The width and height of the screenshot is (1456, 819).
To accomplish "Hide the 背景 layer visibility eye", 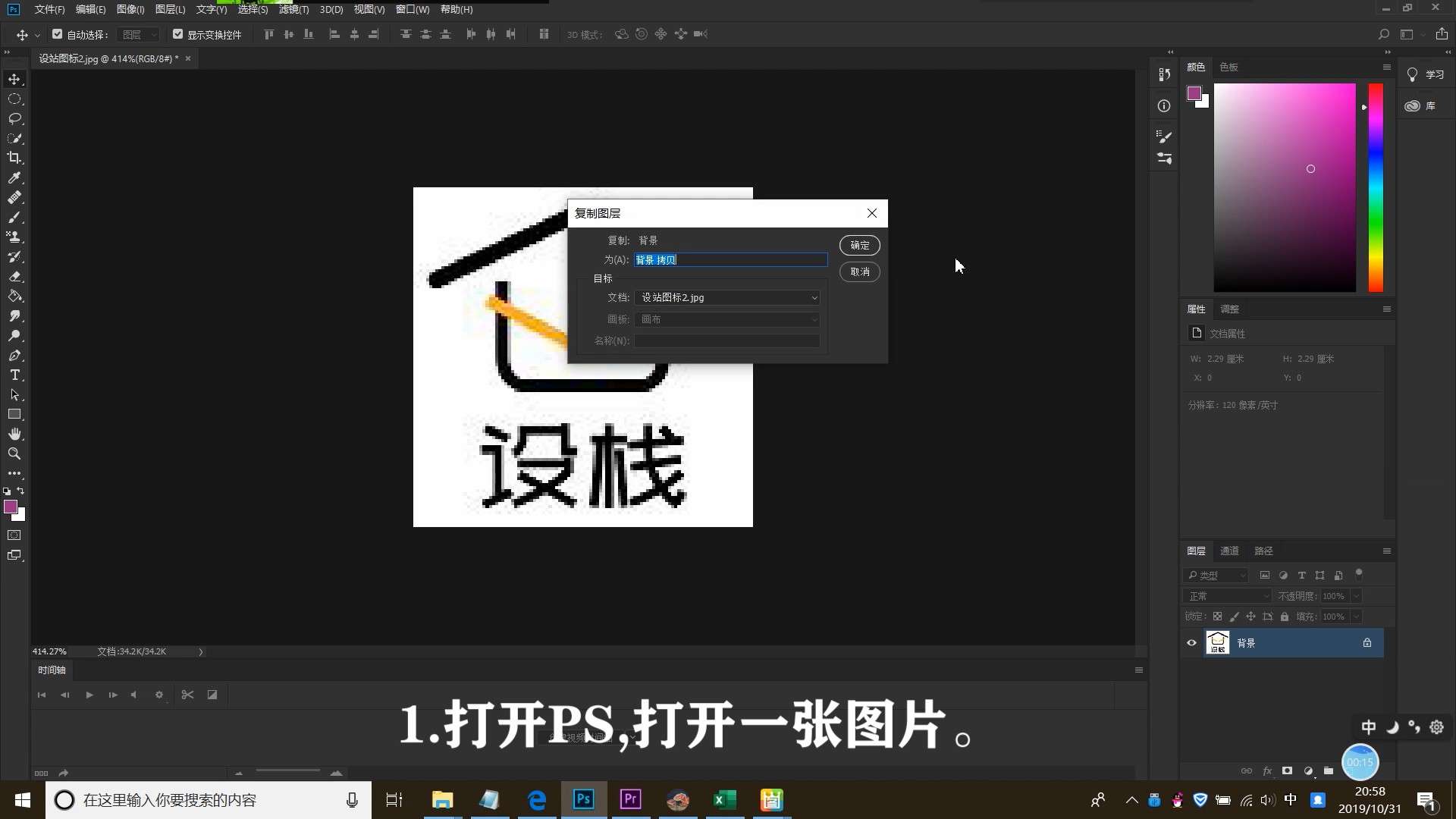I will point(1191,643).
